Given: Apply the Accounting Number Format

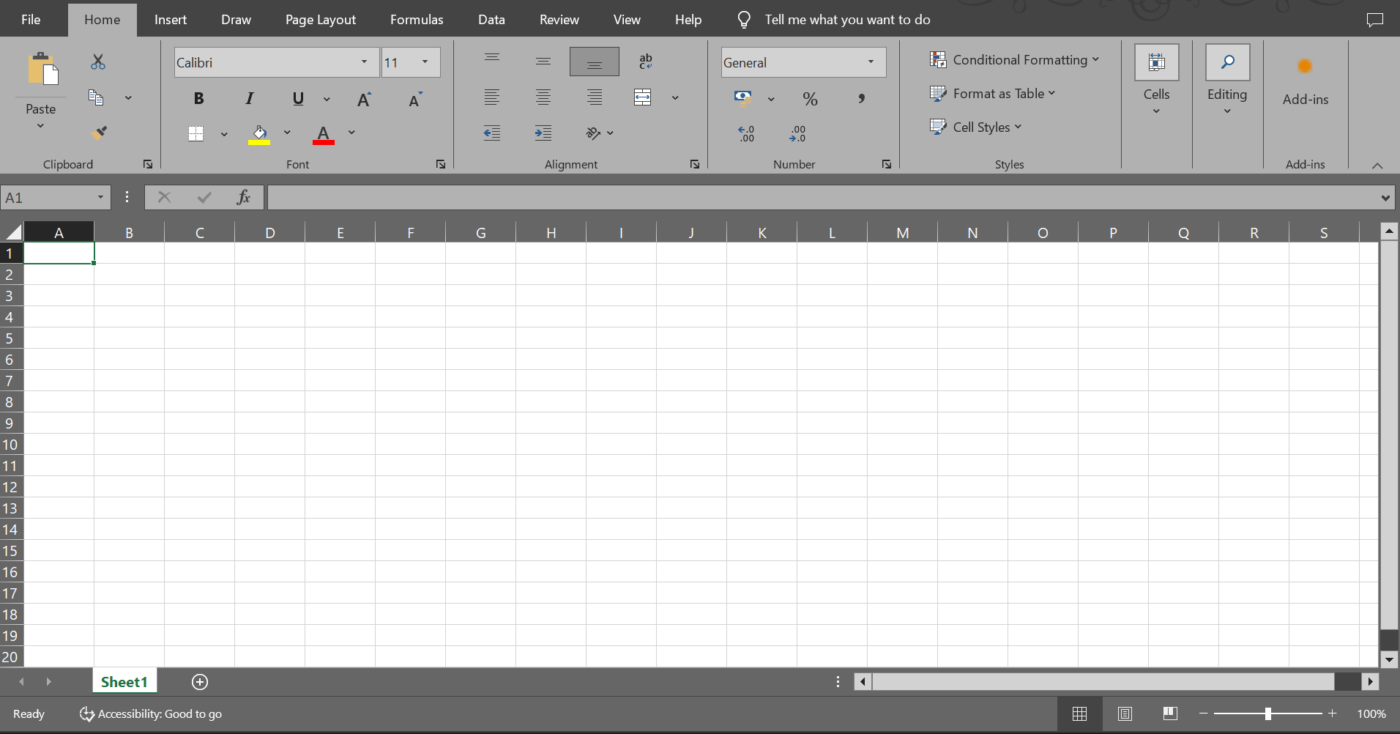Looking at the screenshot, I should 742,98.
